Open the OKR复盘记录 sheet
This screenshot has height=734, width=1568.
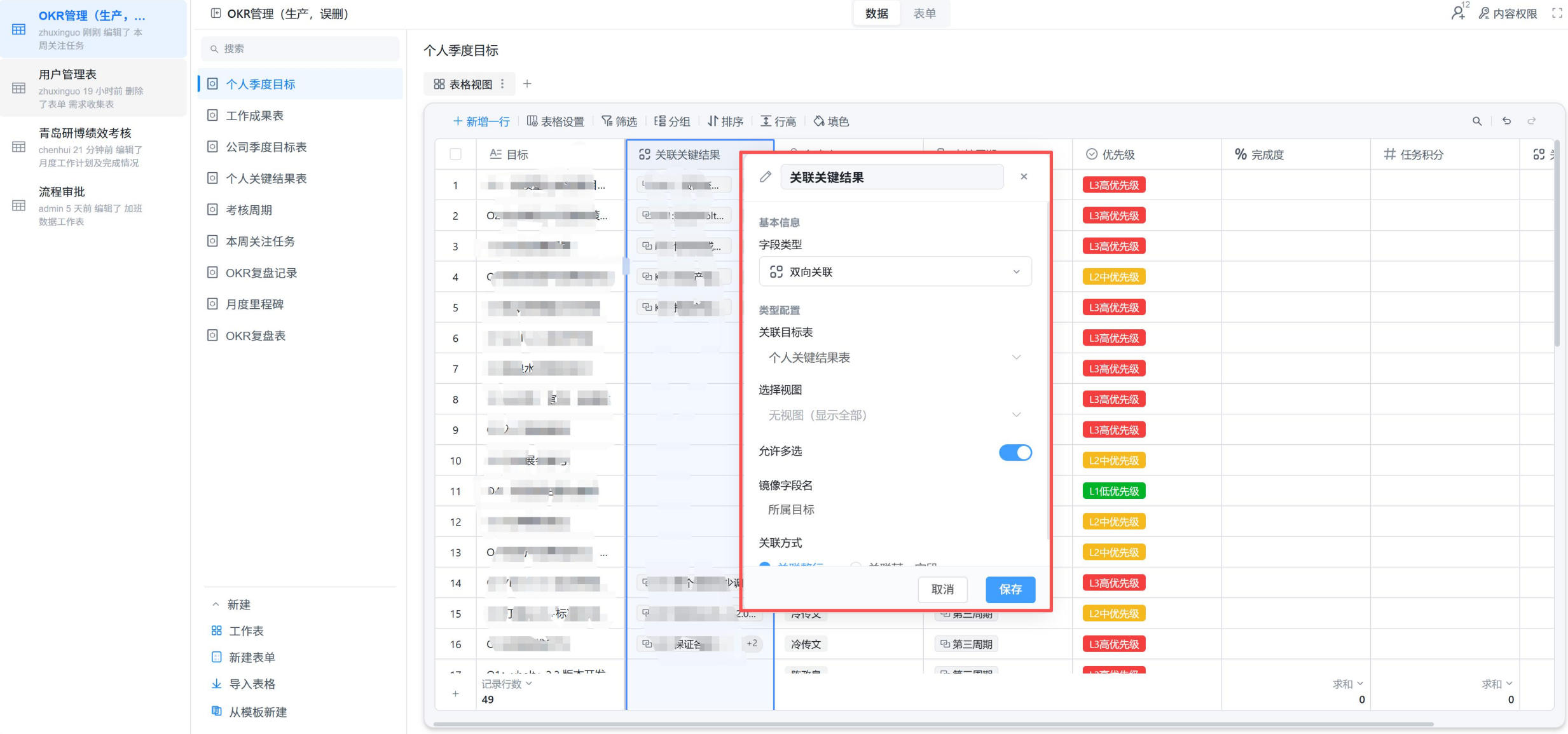[300, 273]
